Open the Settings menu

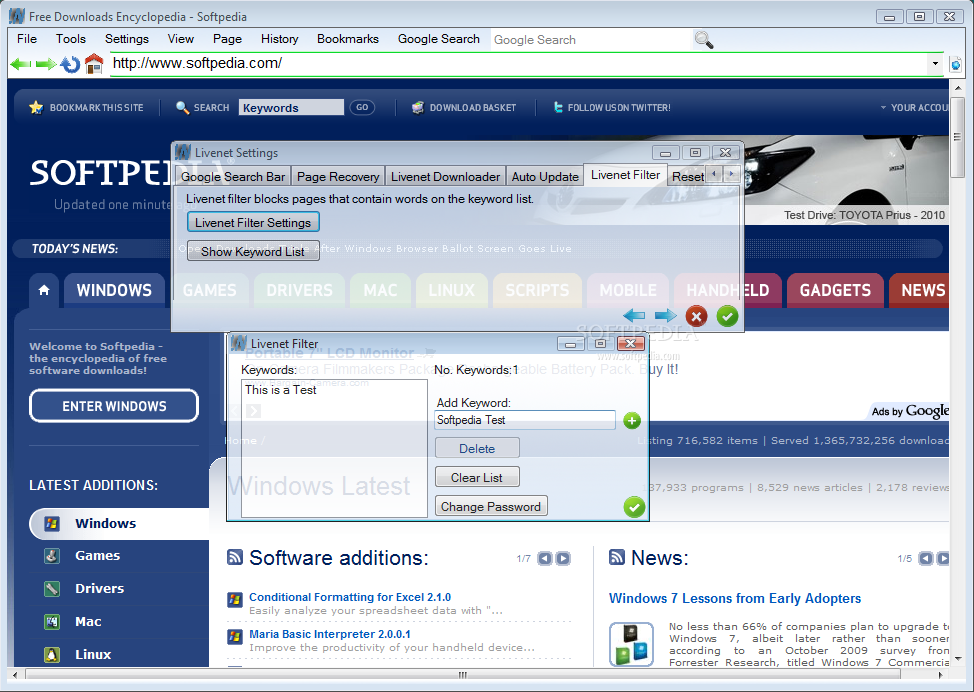127,39
